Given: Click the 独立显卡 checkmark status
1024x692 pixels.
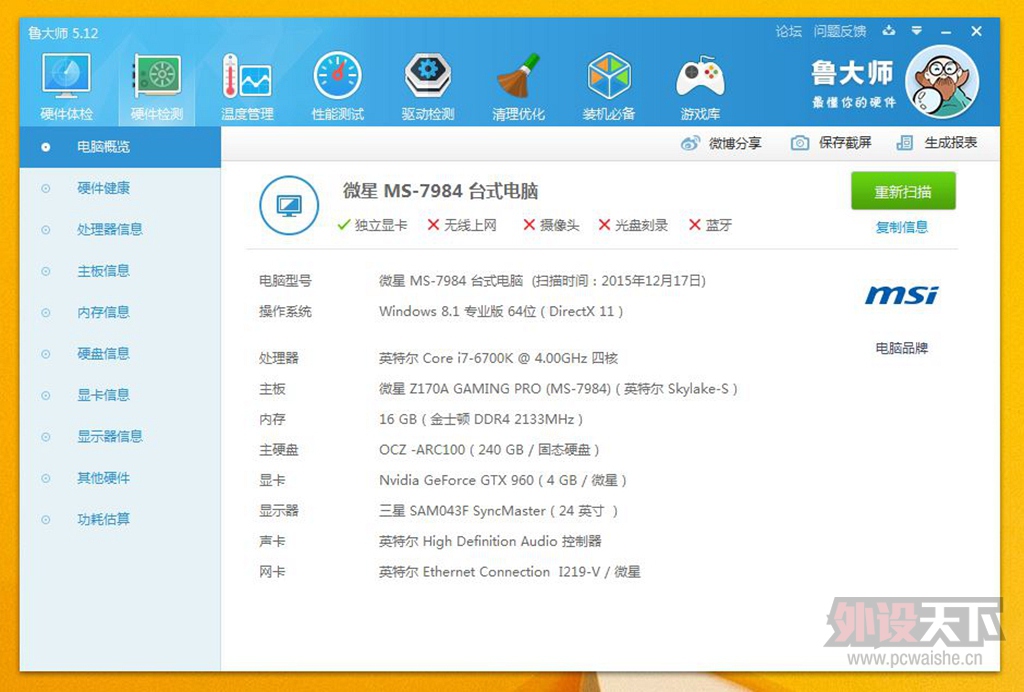Looking at the screenshot, I should [x=372, y=225].
